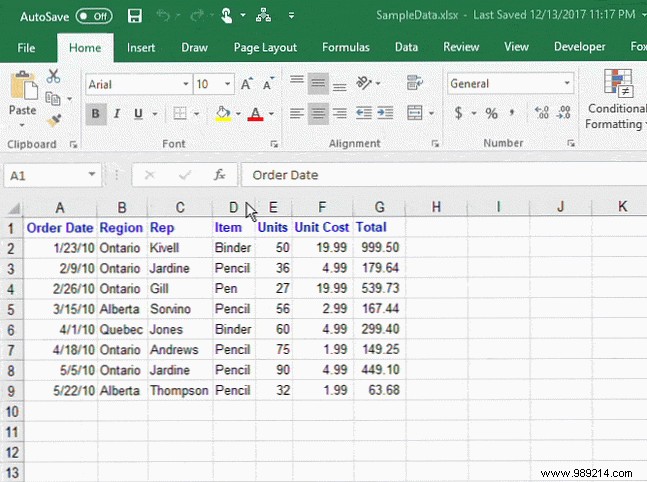The width and height of the screenshot is (647, 482).
Task: Open Number format dialog launcher
Action: pos(571,143)
